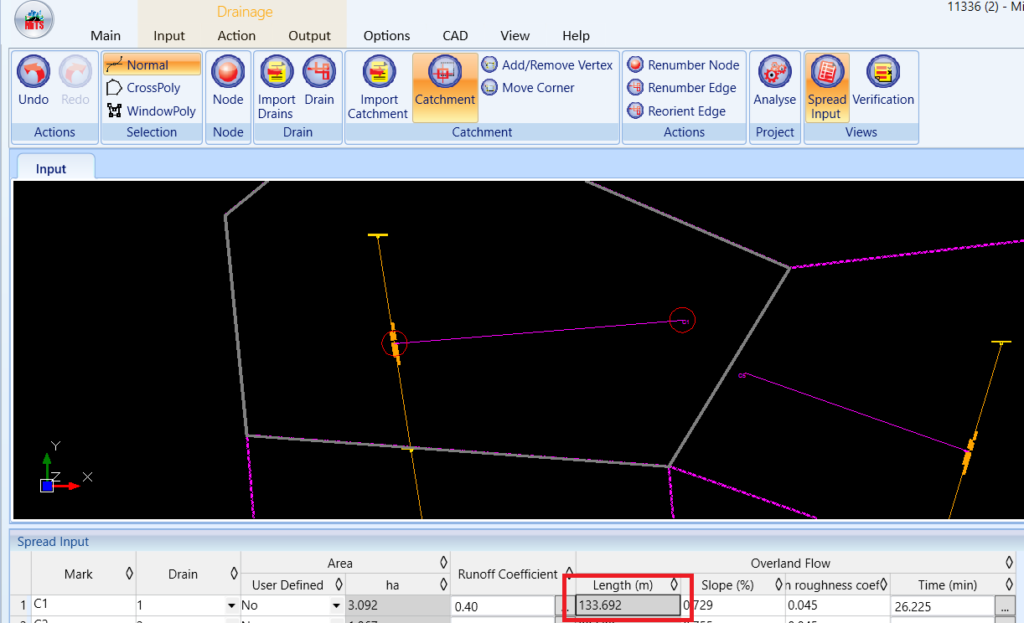The height and width of the screenshot is (623, 1024).
Task: Click the Mark column header diamond
Action: coord(129,573)
